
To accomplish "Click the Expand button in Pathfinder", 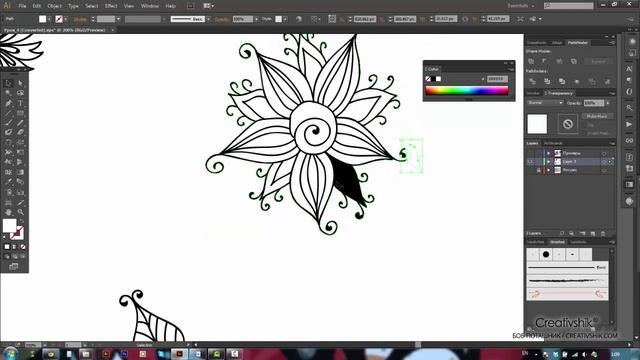I will click(598, 61).
